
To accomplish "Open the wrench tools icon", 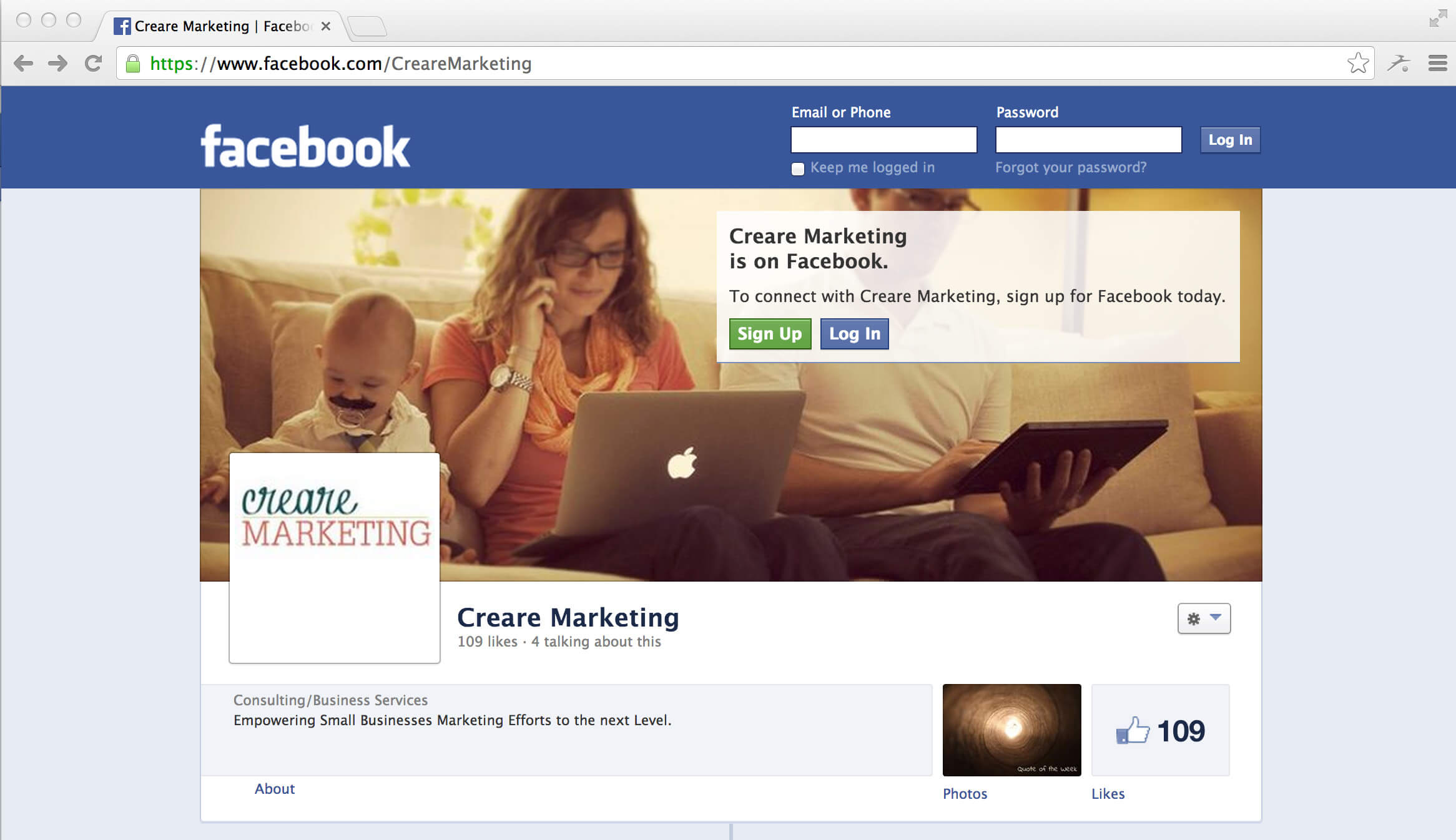I will coord(1400,63).
